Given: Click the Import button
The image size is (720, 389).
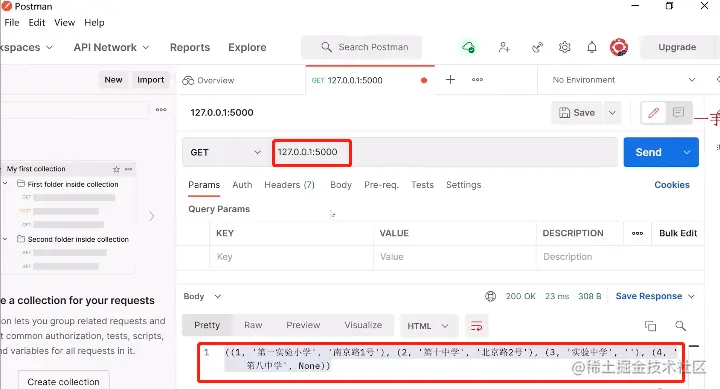Looking at the screenshot, I should coord(151,80).
